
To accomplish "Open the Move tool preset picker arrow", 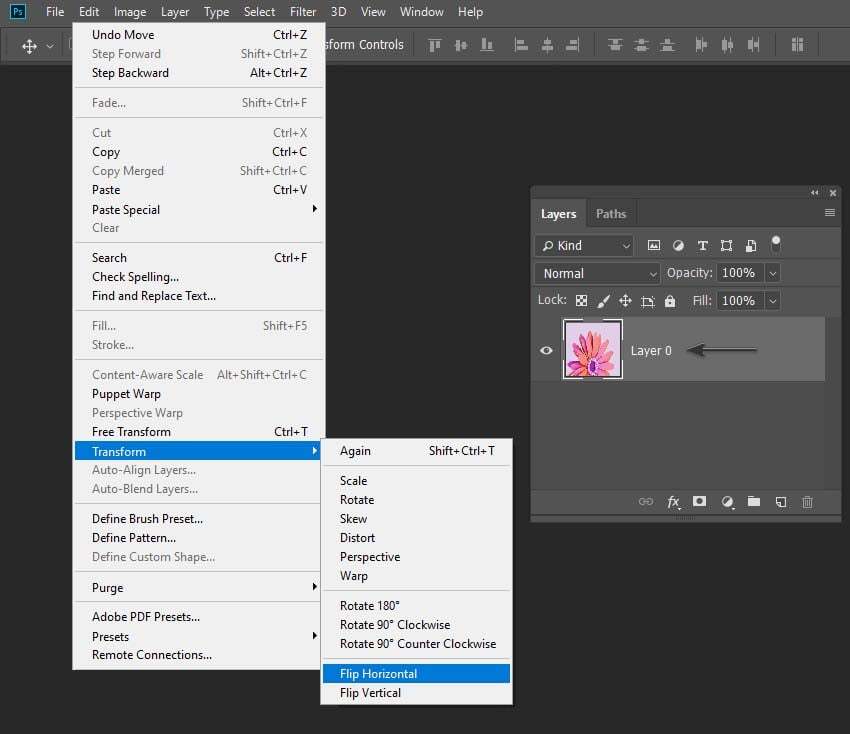I will [50, 46].
